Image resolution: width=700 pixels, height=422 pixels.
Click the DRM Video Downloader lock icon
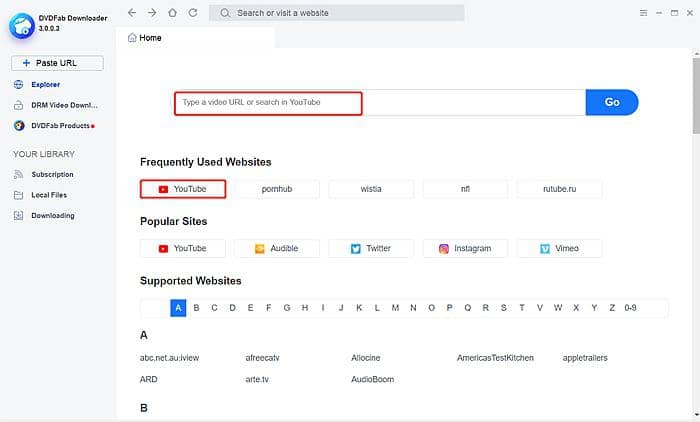pos(18,105)
